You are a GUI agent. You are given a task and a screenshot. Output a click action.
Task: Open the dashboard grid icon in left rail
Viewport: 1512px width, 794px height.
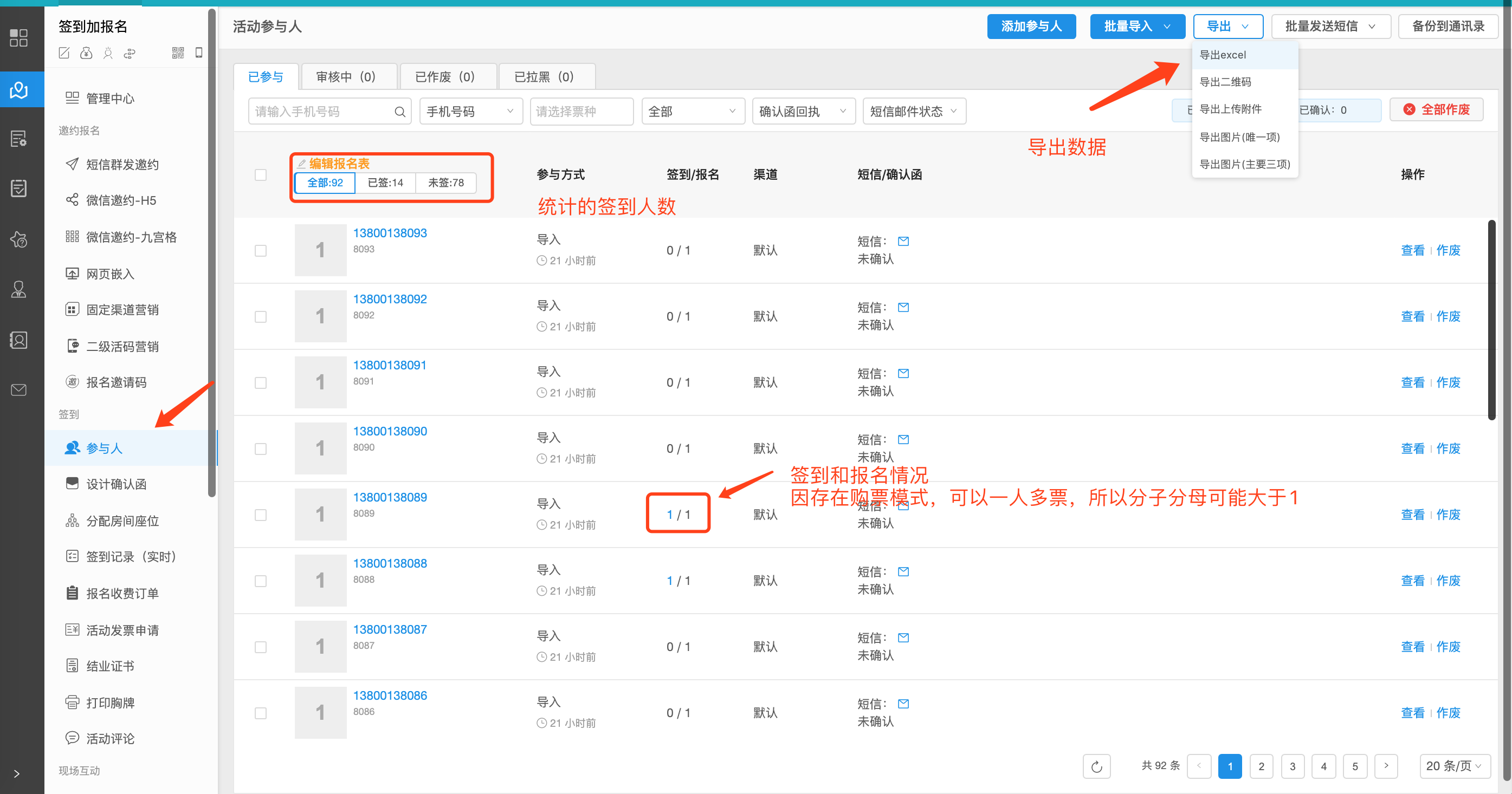[x=19, y=38]
